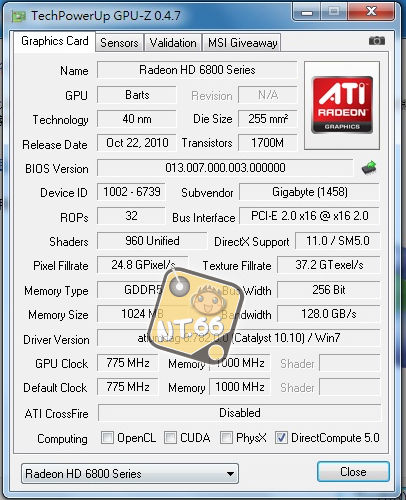Screen dimensions: 406x500
Task: Click the Release Date Oct 22, 2010
Action: click(x=137, y=143)
